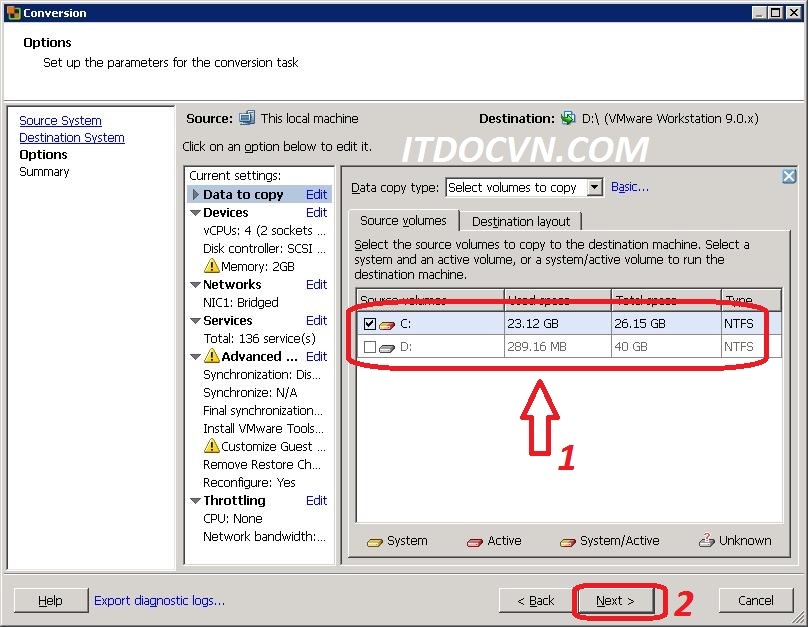Click the Memory warning icon under Devices
The width and height of the screenshot is (808, 627).
point(211,267)
